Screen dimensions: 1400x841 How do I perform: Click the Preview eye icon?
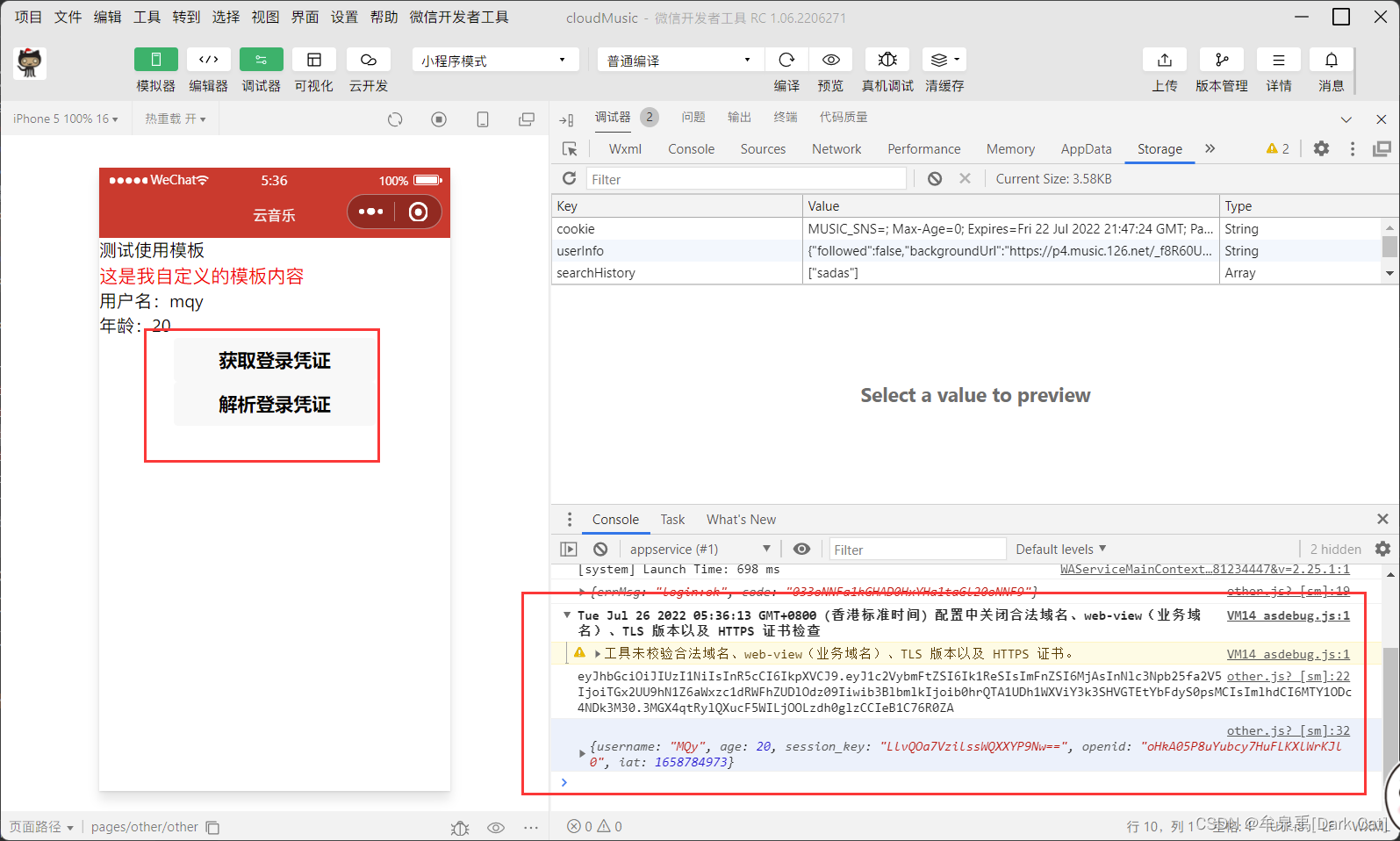point(830,60)
